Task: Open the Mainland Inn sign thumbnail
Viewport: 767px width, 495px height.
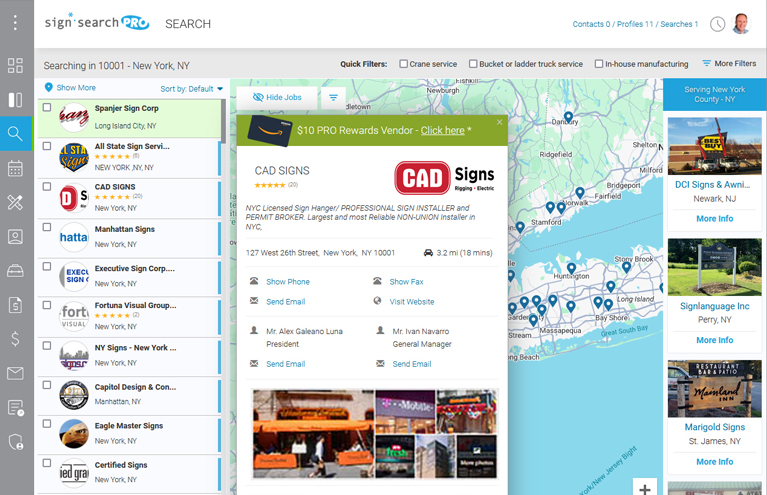Action: tap(714, 388)
